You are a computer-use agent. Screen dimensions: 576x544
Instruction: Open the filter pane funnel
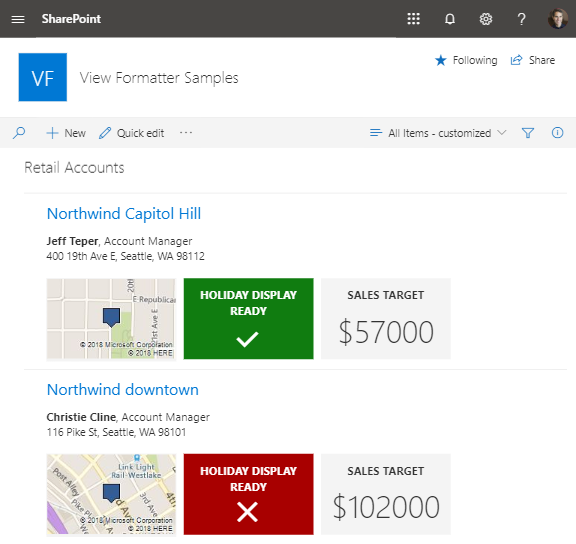[x=528, y=133]
